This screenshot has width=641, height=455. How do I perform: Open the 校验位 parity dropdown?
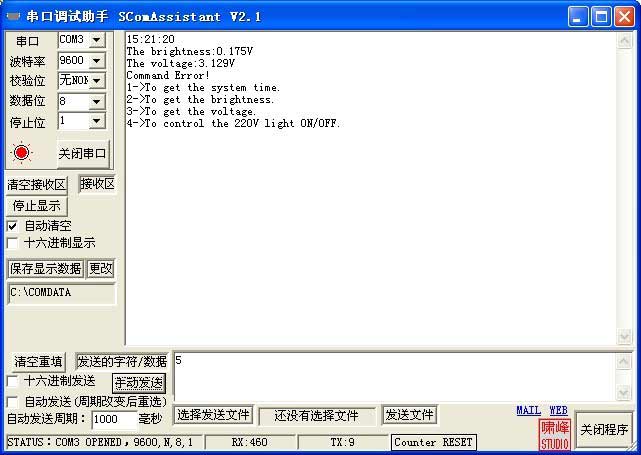[96, 81]
